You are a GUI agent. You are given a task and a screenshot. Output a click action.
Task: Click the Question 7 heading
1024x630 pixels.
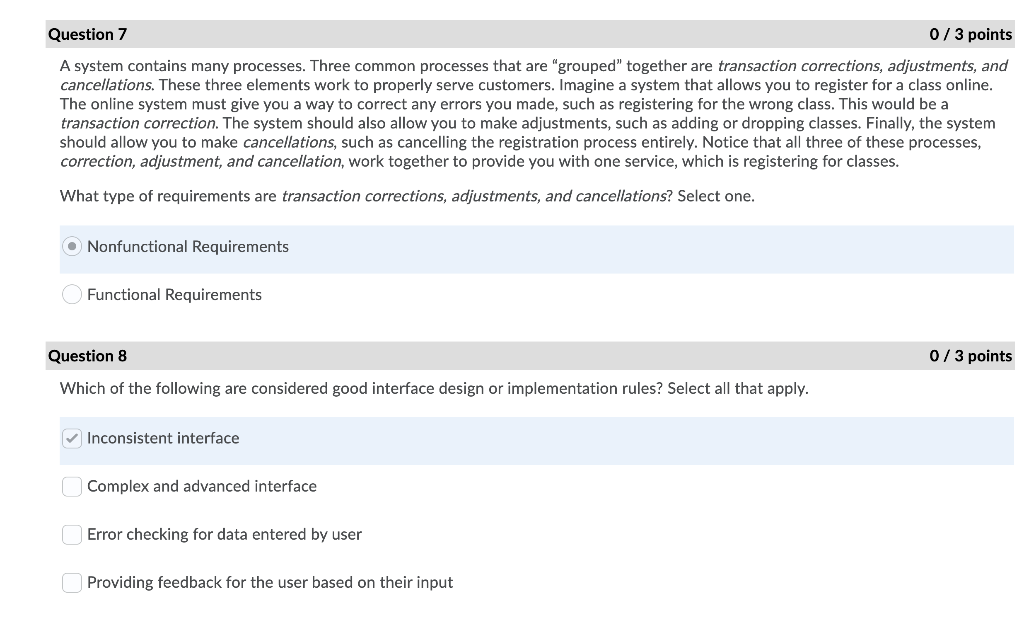88,35
